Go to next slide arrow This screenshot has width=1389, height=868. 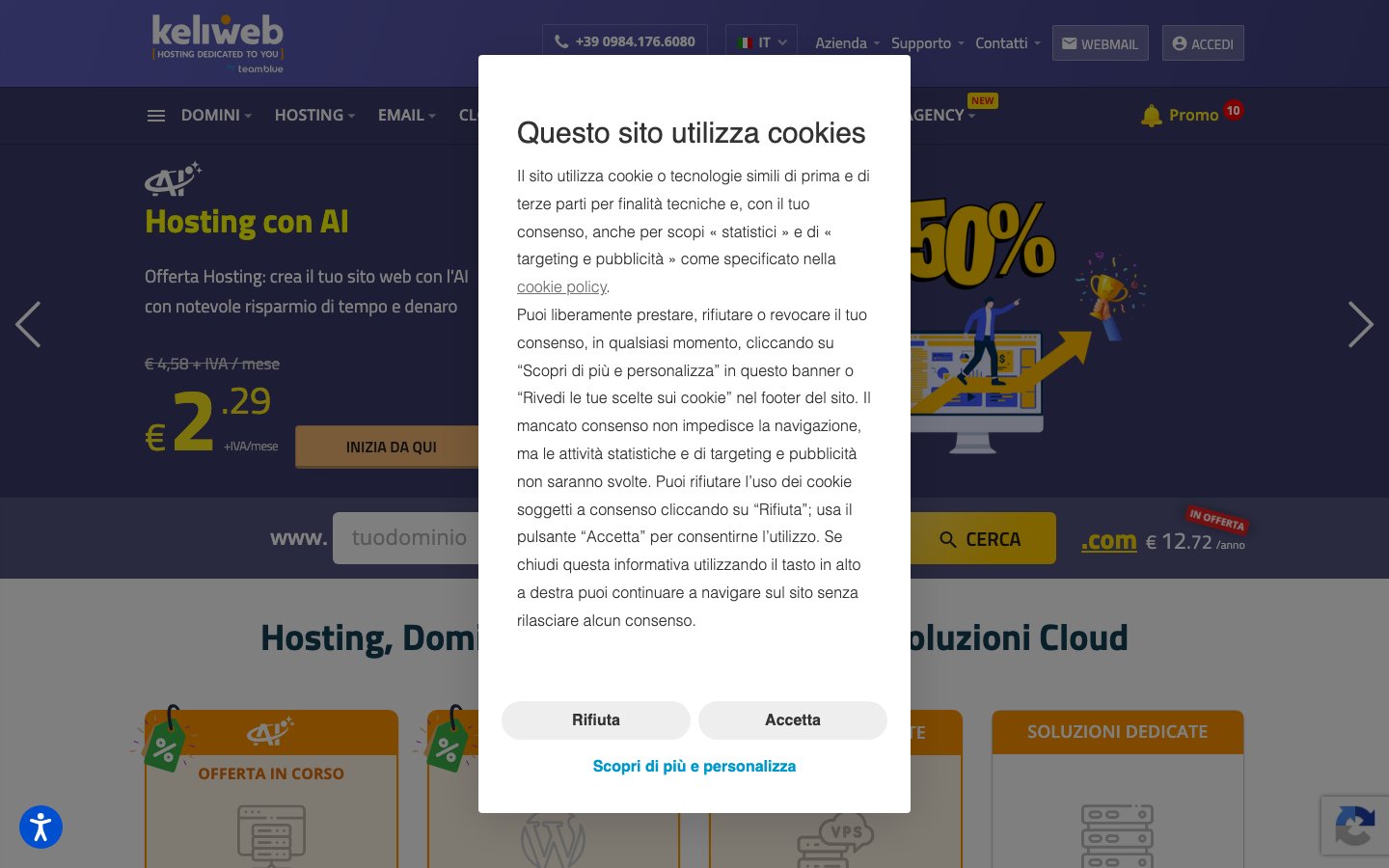coord(1360,324)
